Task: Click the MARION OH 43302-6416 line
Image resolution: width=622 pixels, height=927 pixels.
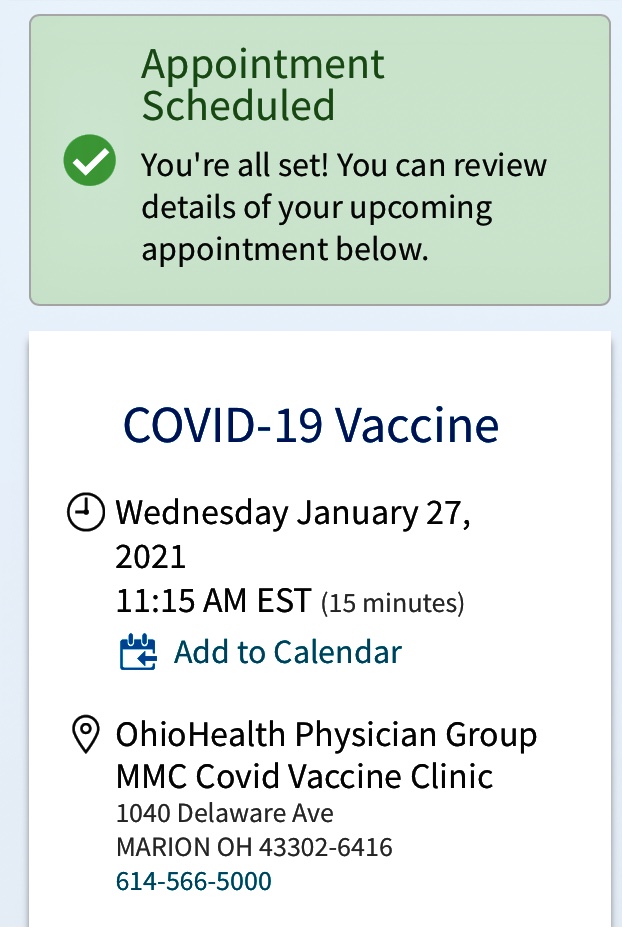Action: (254, 847)
